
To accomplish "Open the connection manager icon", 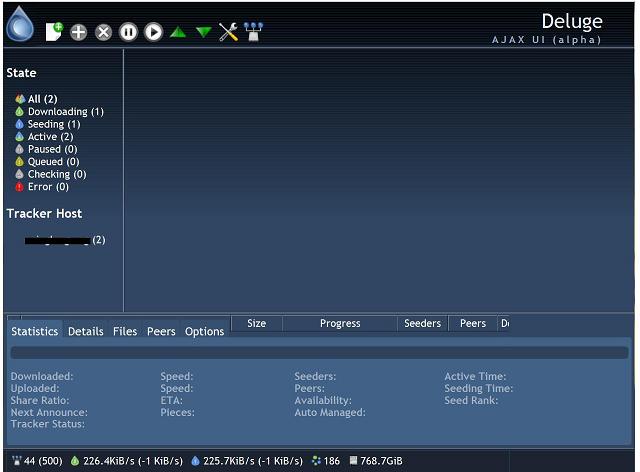I will [x=253, y=31].
